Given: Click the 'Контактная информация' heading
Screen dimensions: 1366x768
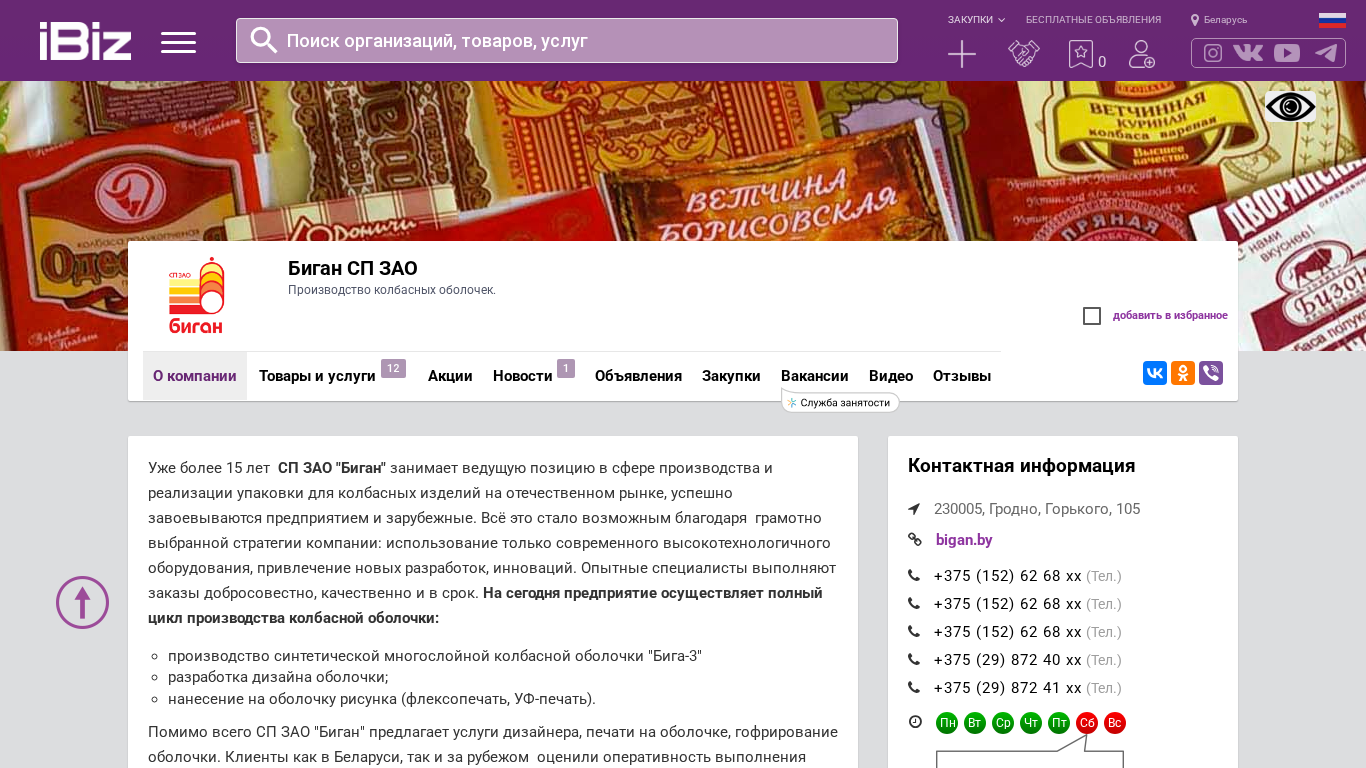Looking at the screenshot, I should [x=1022, y=466].
